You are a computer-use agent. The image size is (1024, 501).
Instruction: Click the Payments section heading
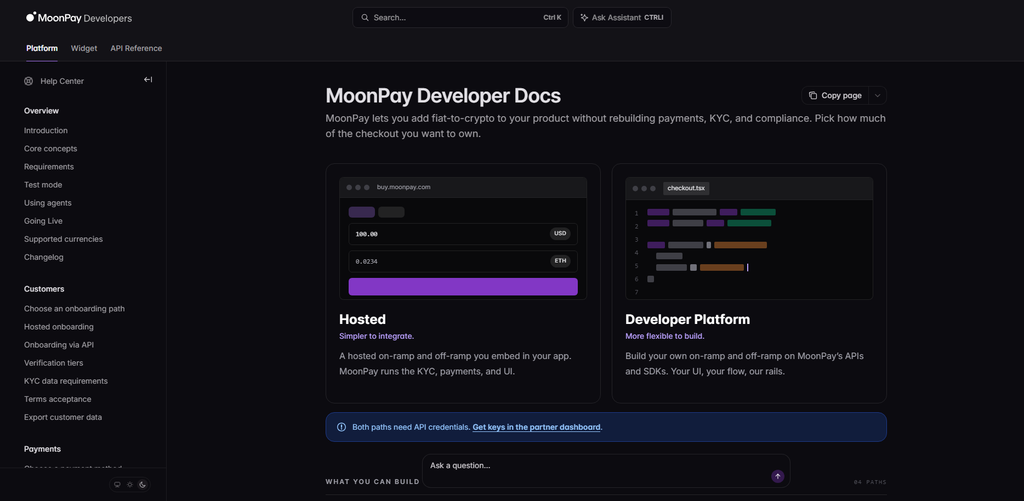click(42, 449)
